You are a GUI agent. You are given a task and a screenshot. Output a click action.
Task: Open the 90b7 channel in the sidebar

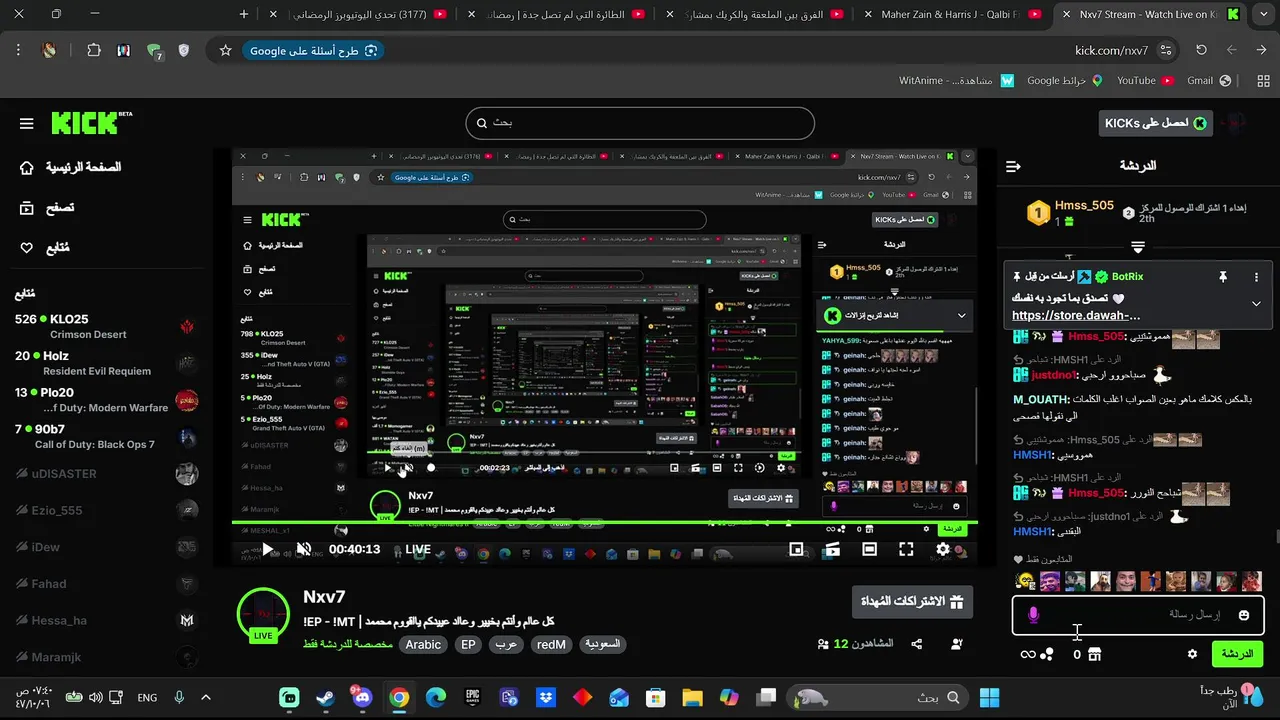(105, 437)
